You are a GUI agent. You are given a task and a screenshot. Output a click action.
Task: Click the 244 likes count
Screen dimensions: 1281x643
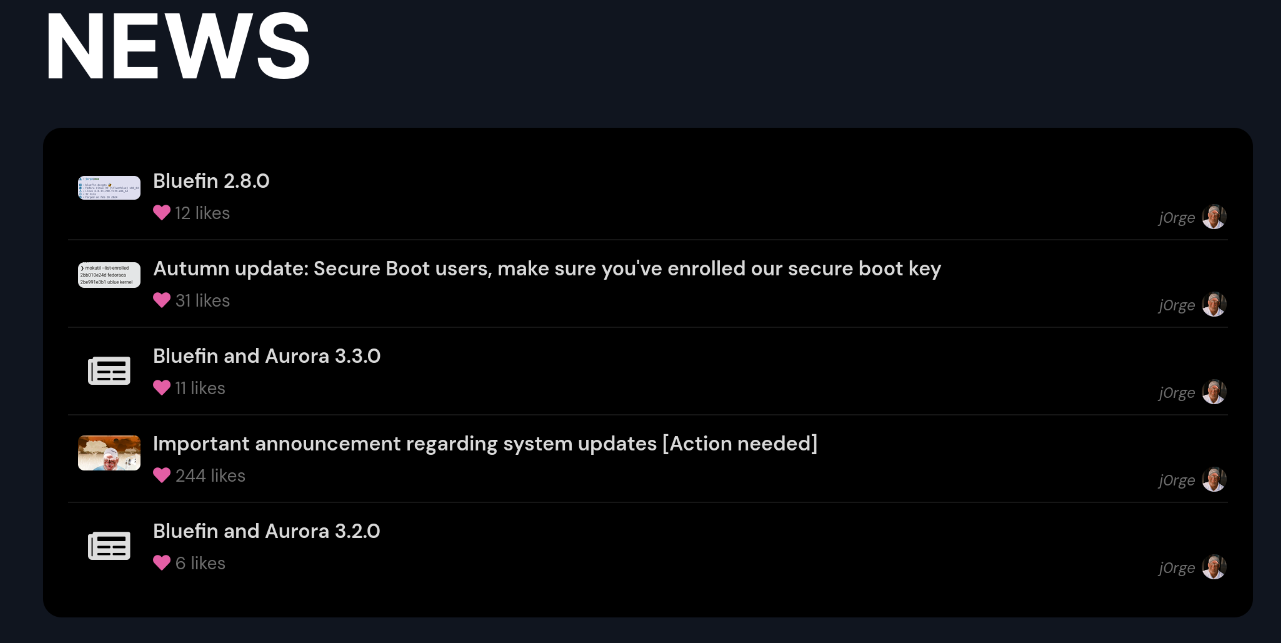[x=210, y=476]
